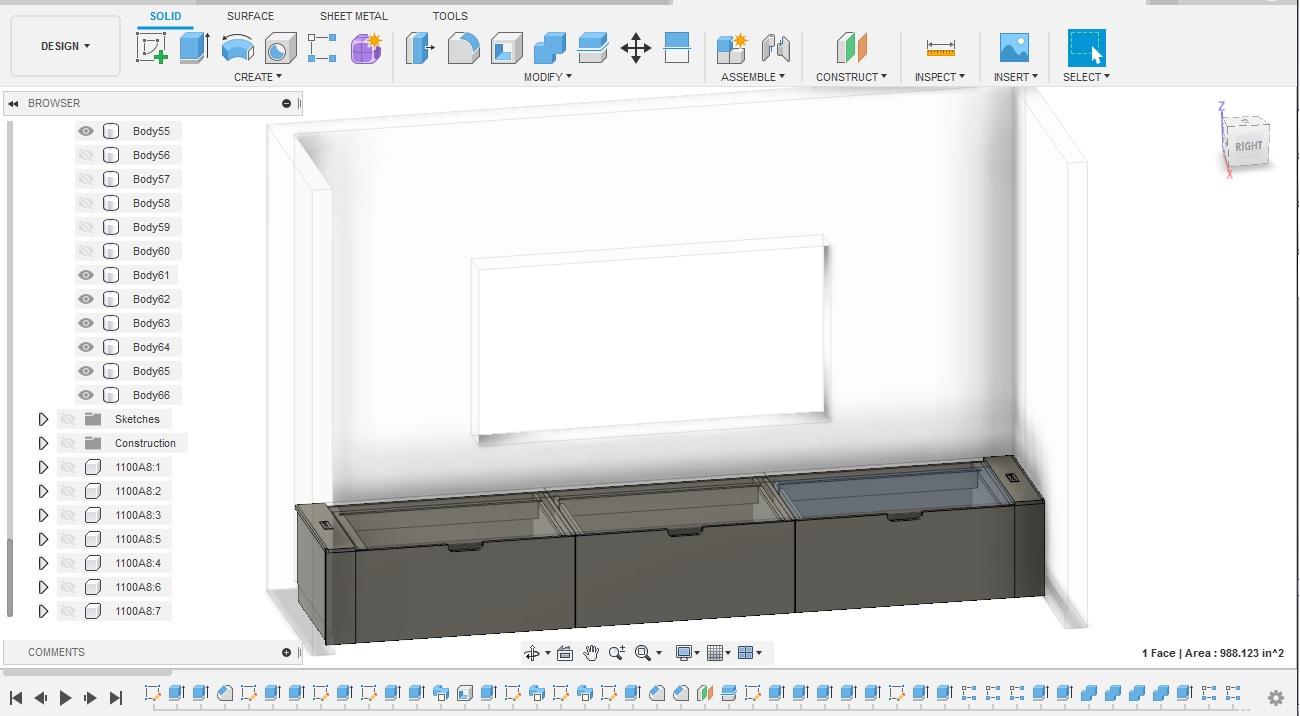Show Body56 by clicking its visibility eye
The image size is (1300, 716).
point(86,155)
